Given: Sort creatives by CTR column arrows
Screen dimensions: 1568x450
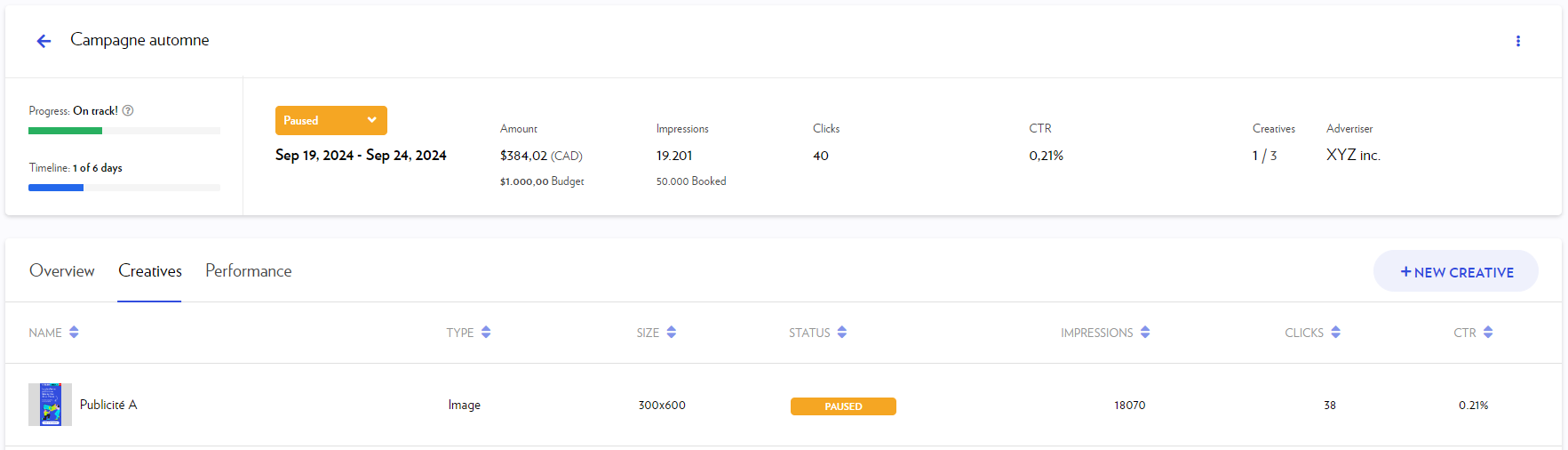Looking at the screenshot, I should pos(1488,333).
